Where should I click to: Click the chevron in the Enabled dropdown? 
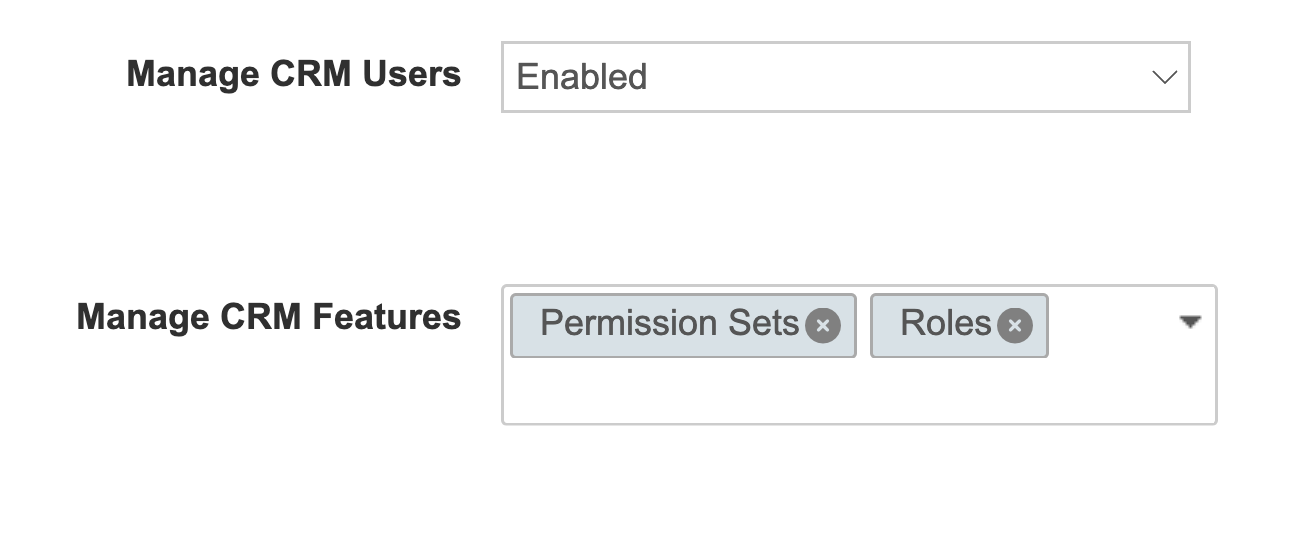pyautogui.click(x=1164, y=77)
